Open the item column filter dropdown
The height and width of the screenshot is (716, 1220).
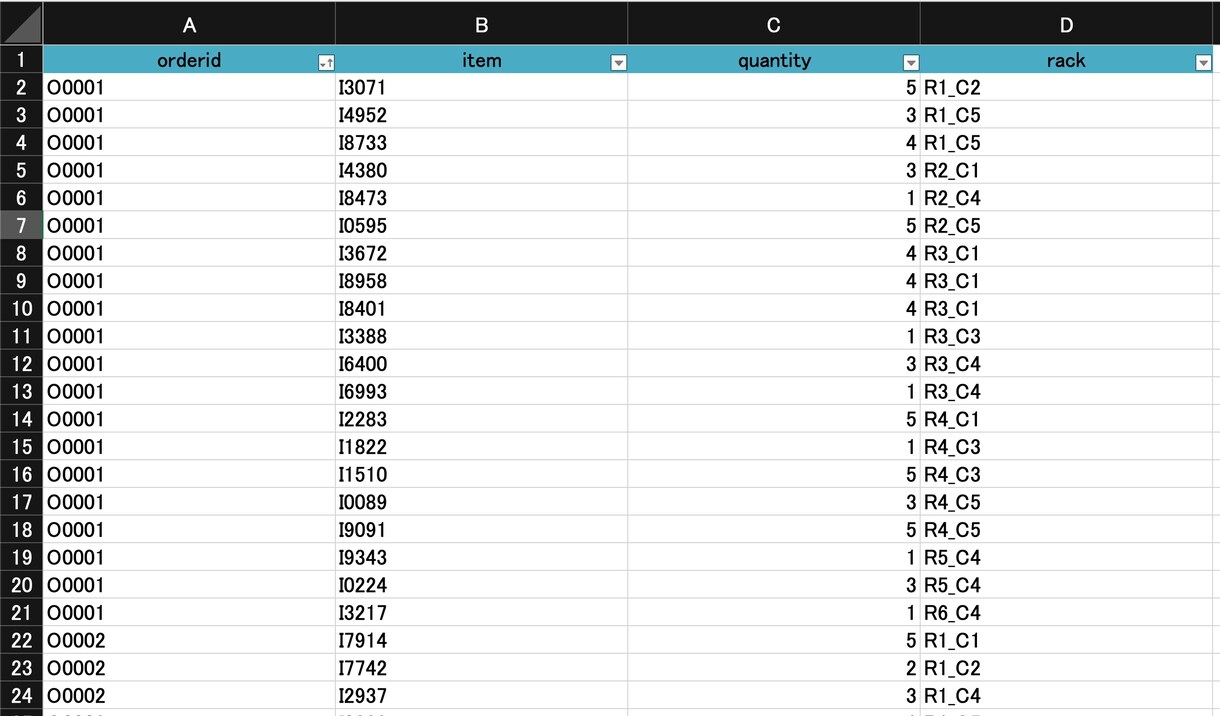pyautogui.click(x=618, y=63)
